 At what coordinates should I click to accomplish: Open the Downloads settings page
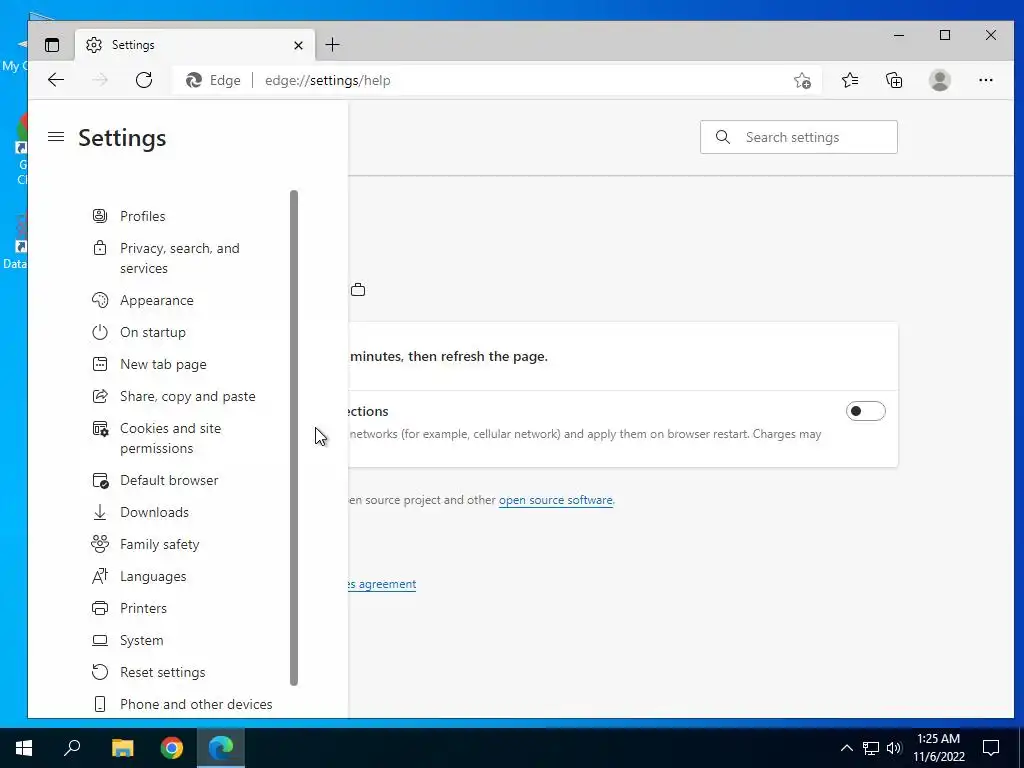[154, 512]
